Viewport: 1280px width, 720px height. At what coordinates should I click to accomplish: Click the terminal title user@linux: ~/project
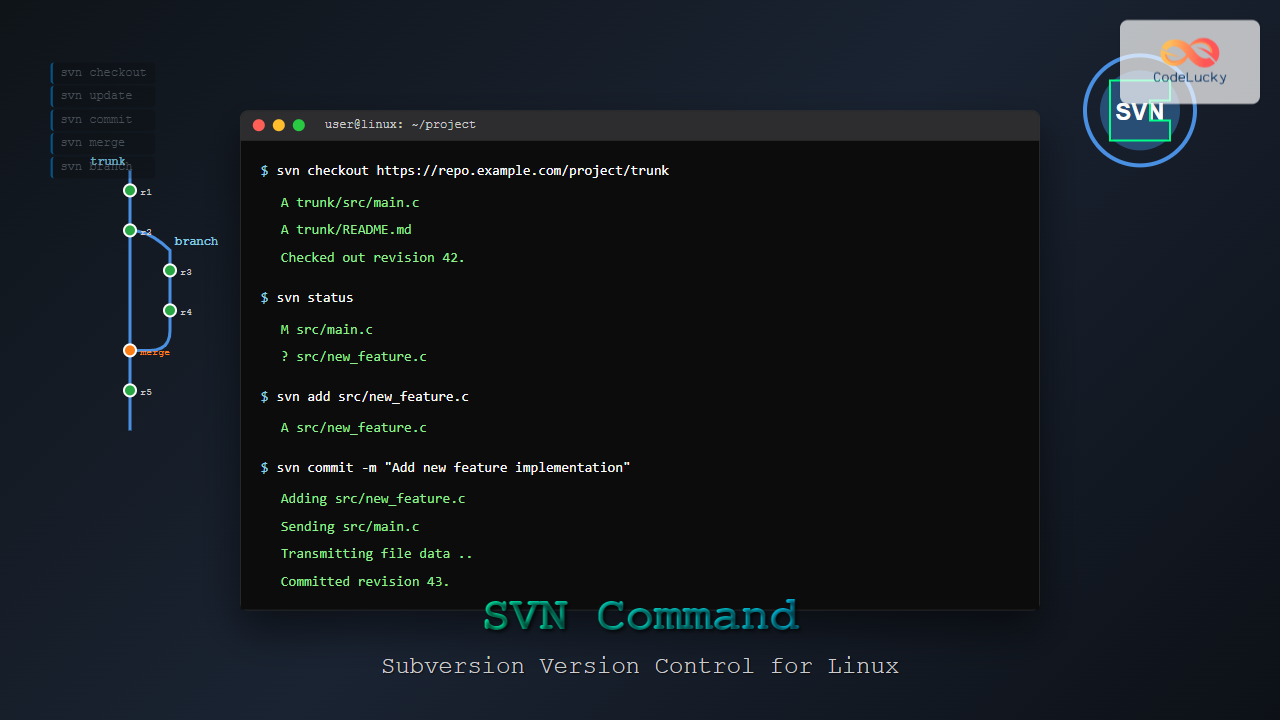click(x=400, y=125)
